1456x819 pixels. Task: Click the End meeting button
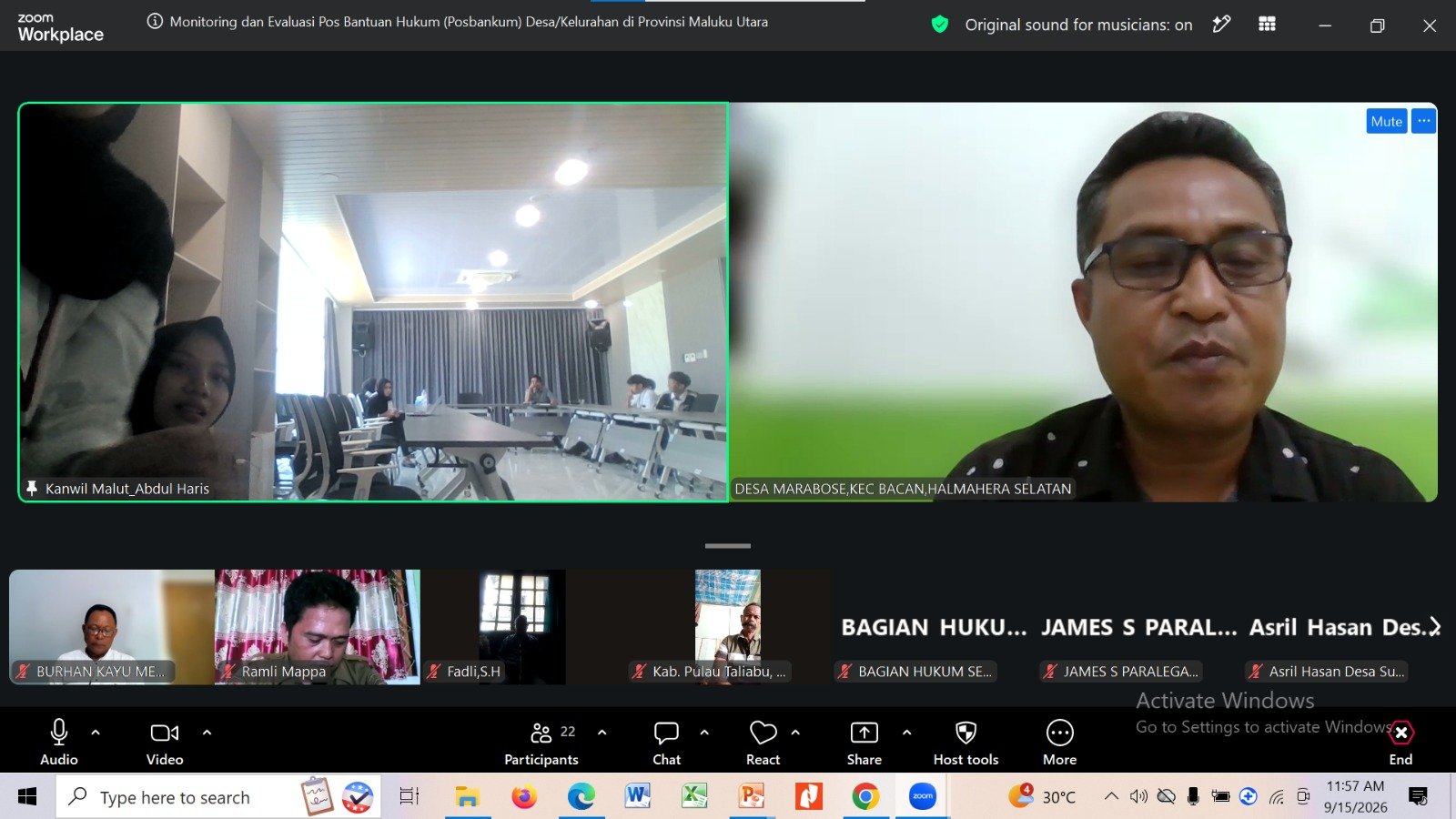pos(1400,742)
